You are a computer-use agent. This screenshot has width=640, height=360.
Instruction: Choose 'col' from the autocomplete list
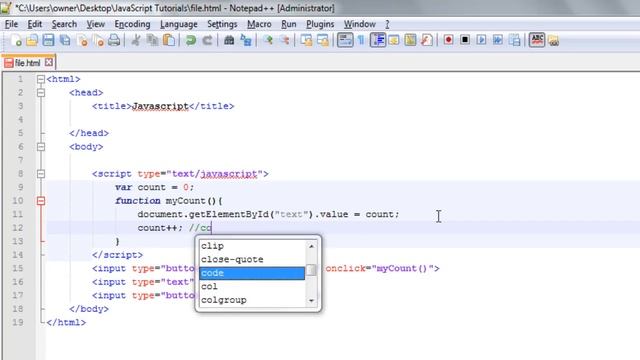(x=252, y=286)
